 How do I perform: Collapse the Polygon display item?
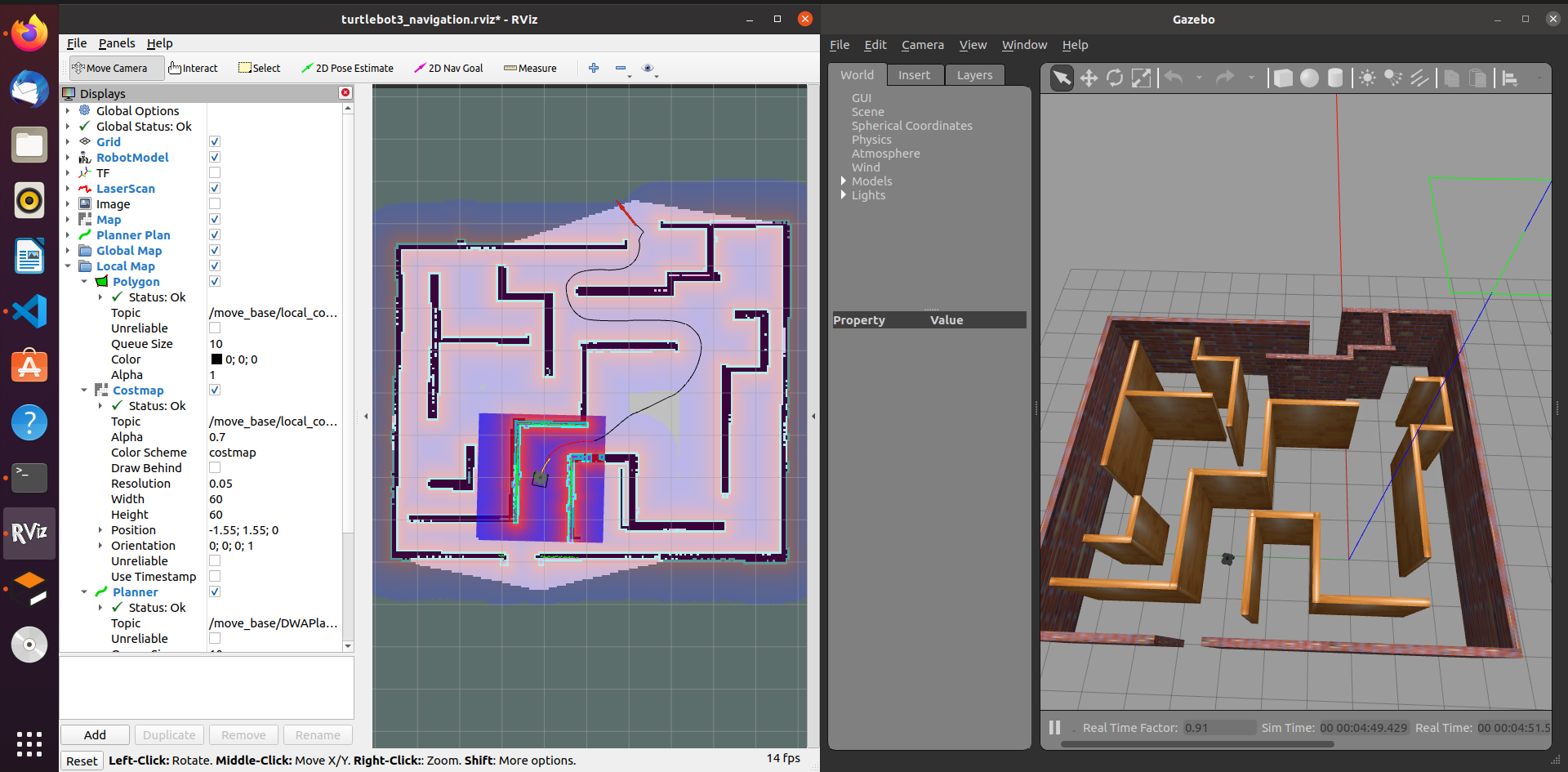click(84, 282)
